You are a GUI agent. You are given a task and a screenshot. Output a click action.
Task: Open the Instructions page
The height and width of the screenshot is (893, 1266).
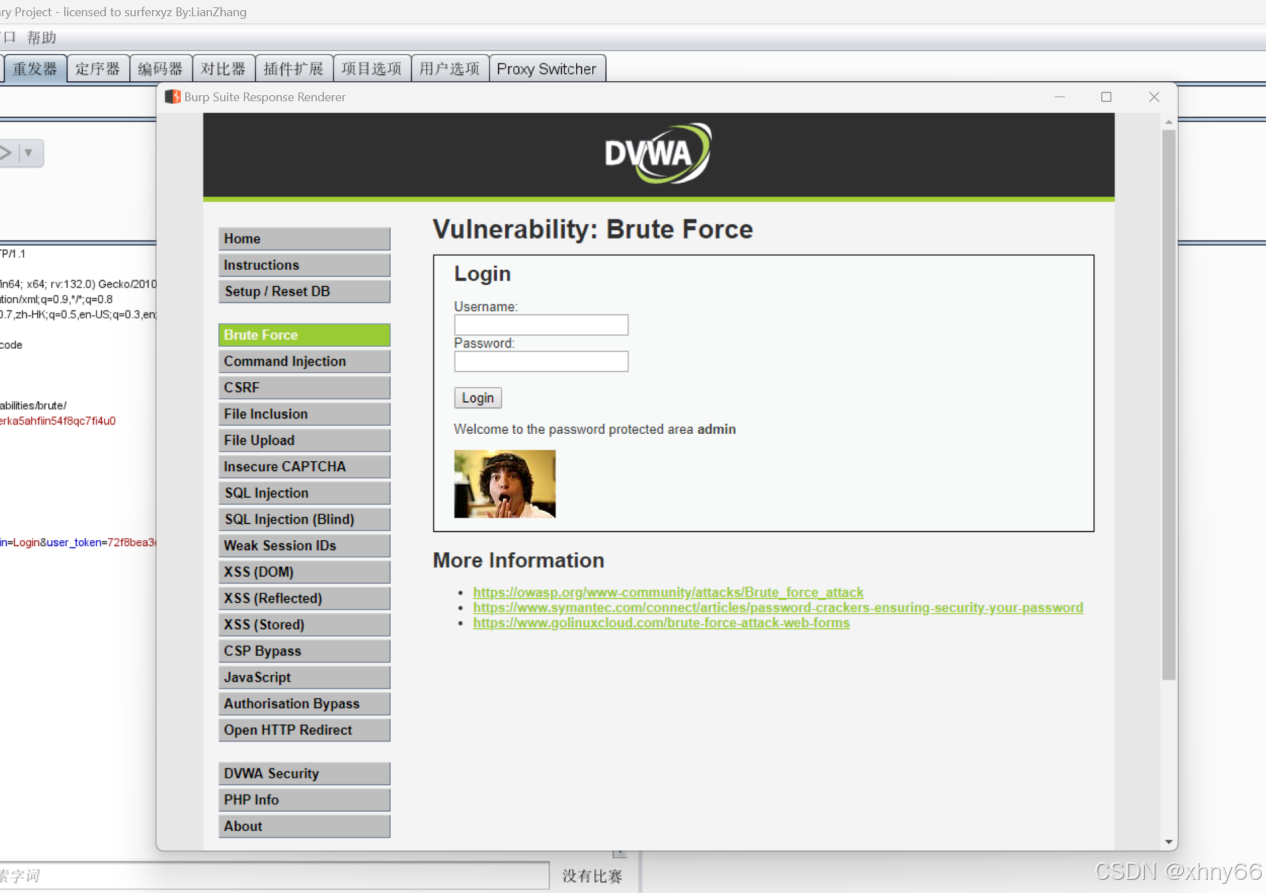coord(304,265)
